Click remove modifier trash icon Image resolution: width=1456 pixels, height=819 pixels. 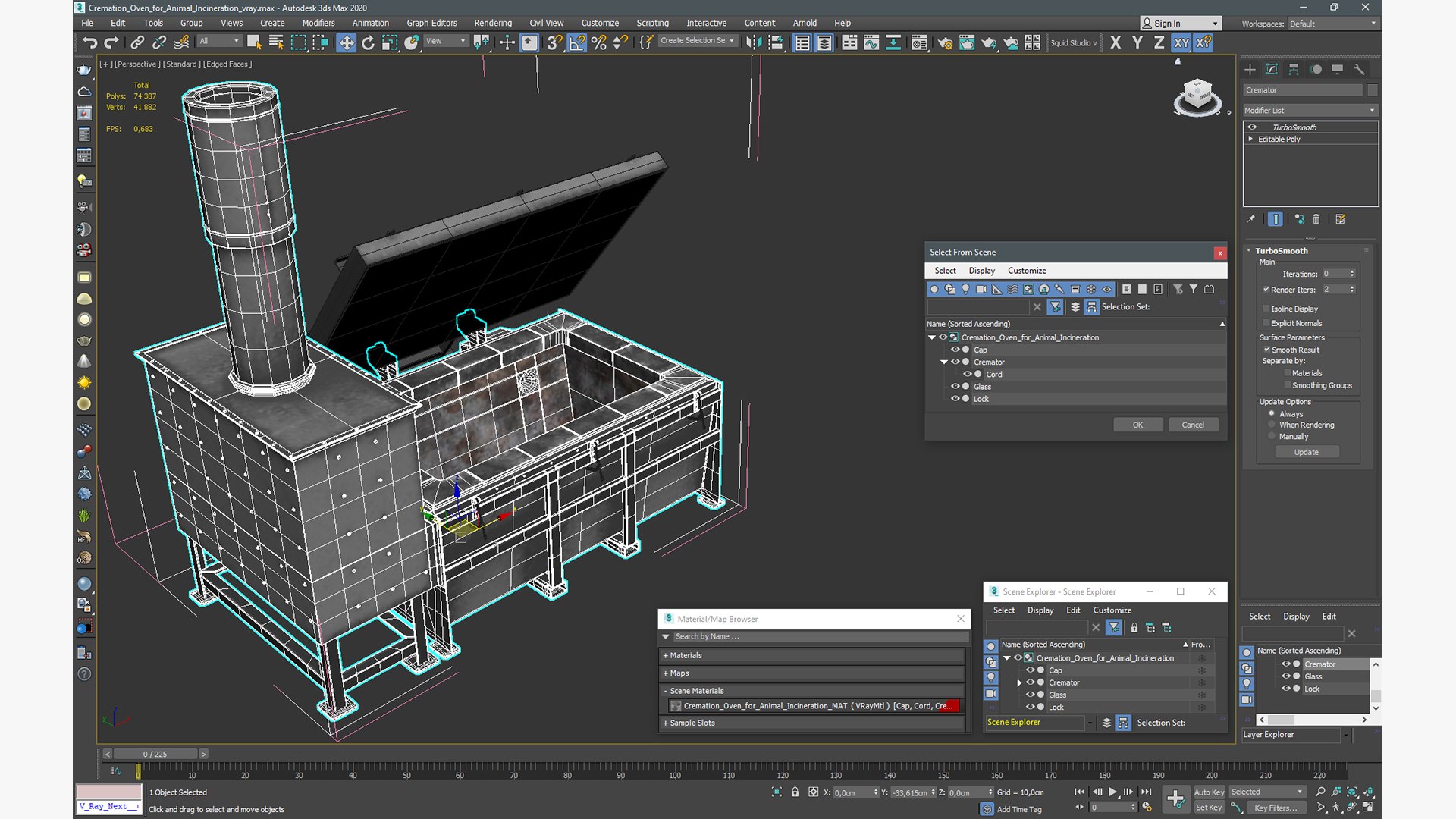pyautogui.click(x=1316, y=219)
